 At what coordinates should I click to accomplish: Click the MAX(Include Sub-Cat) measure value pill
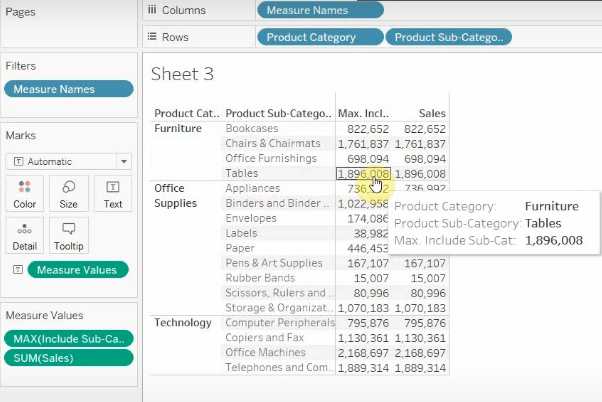pyautogui.click(x=68, y=337)
